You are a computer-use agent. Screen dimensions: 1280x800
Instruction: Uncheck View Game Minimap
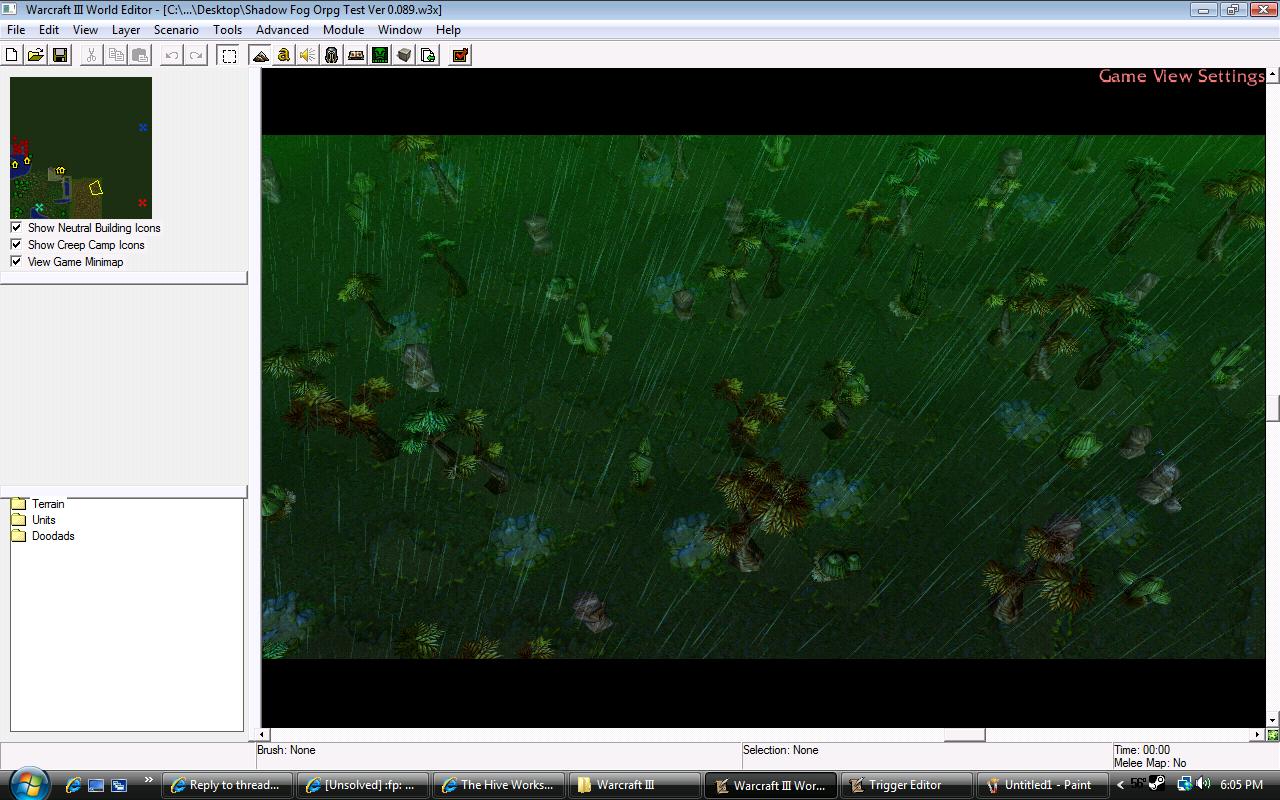[16, 261]
